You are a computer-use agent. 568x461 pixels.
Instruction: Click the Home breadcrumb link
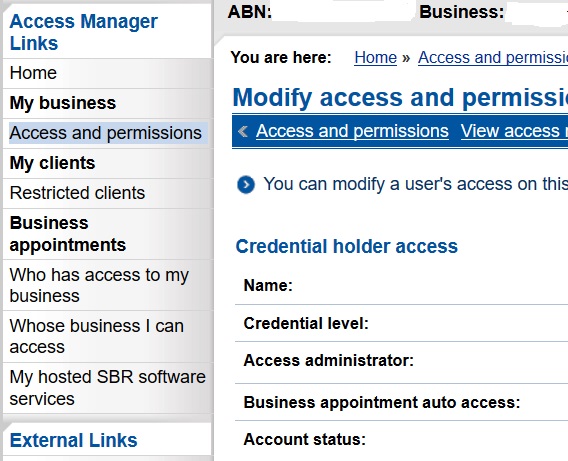point(376,58)
